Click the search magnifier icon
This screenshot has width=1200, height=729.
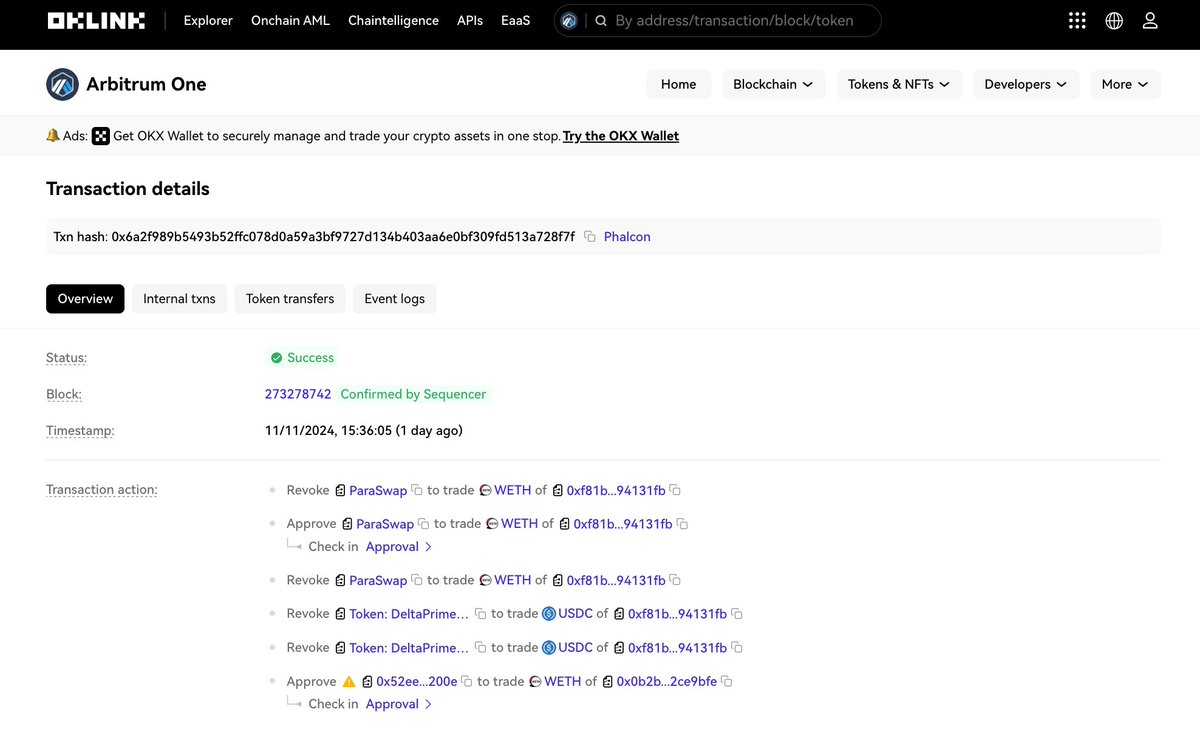[x=600, y=20]
